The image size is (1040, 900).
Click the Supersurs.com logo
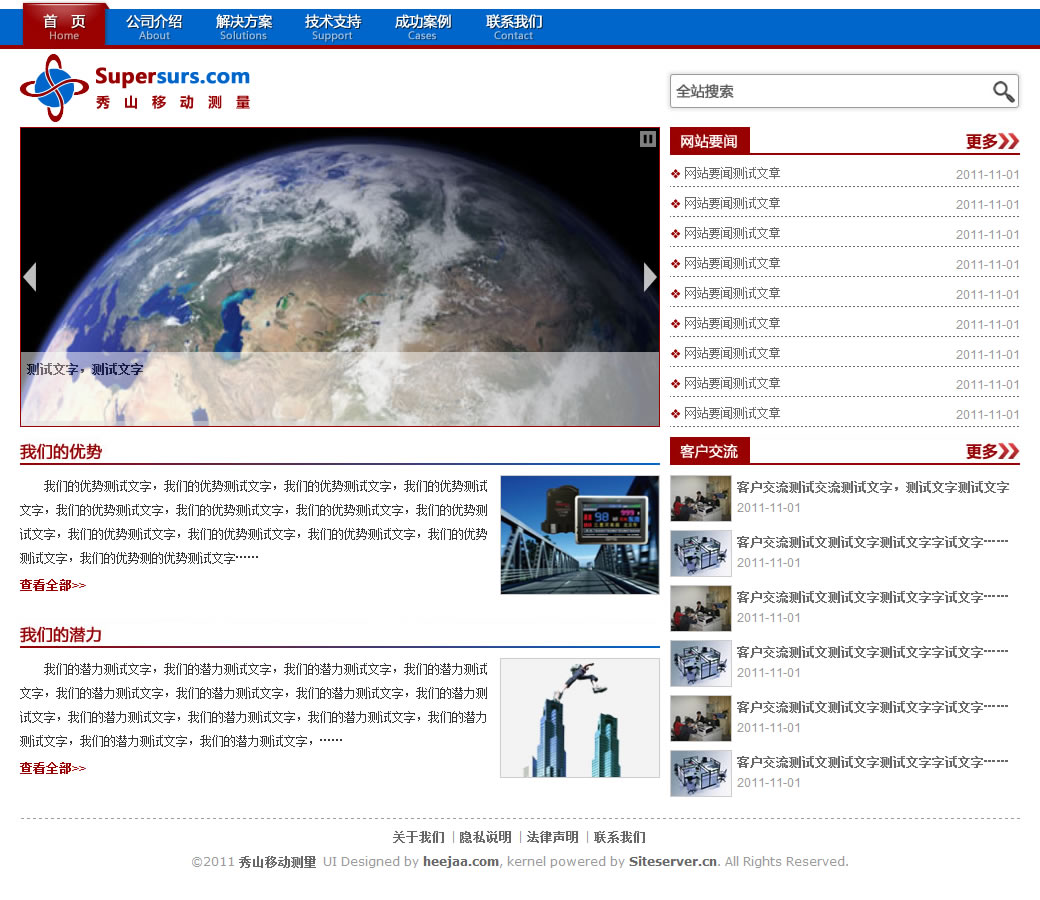coord(135,88)
